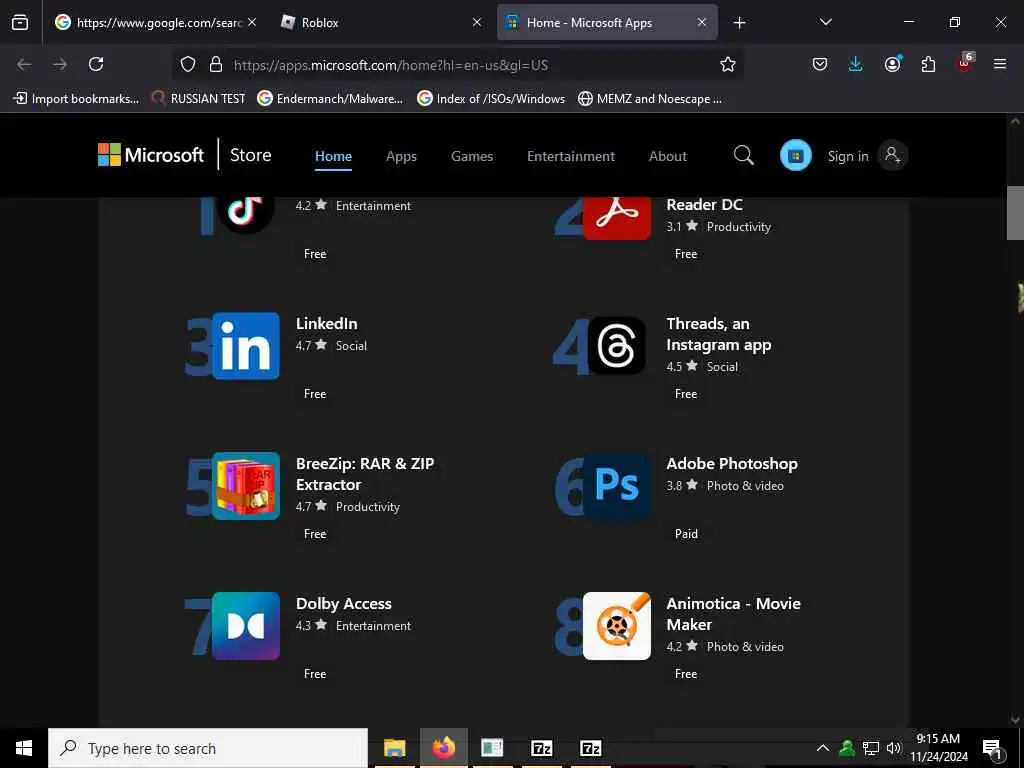Open the Apps nav tab
Viewport: 1024px width, 768px height.
point(401,156)
